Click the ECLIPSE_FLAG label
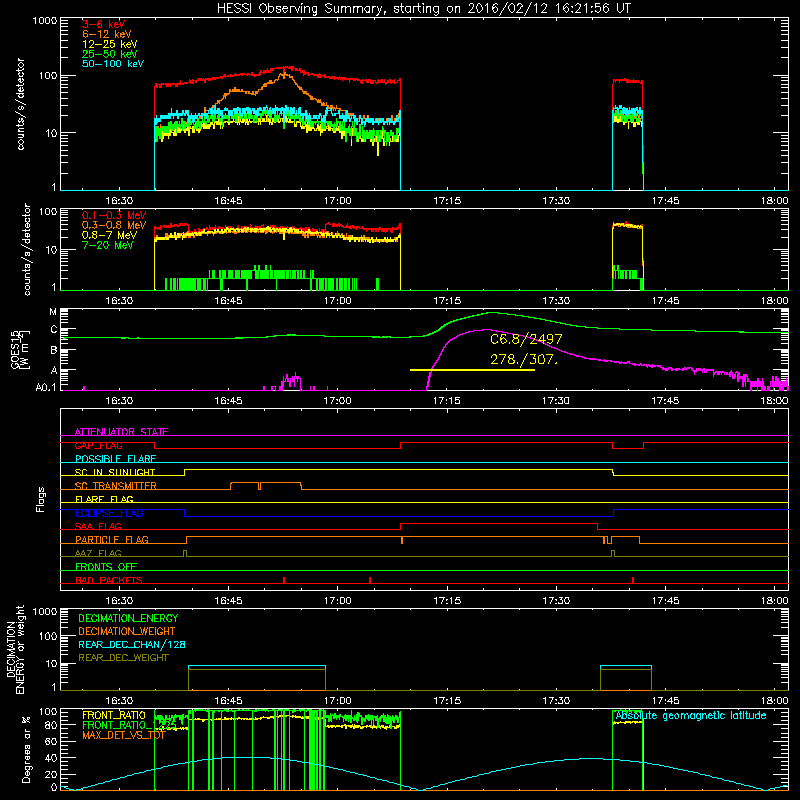Screen dimensions: 800x800 109,513
